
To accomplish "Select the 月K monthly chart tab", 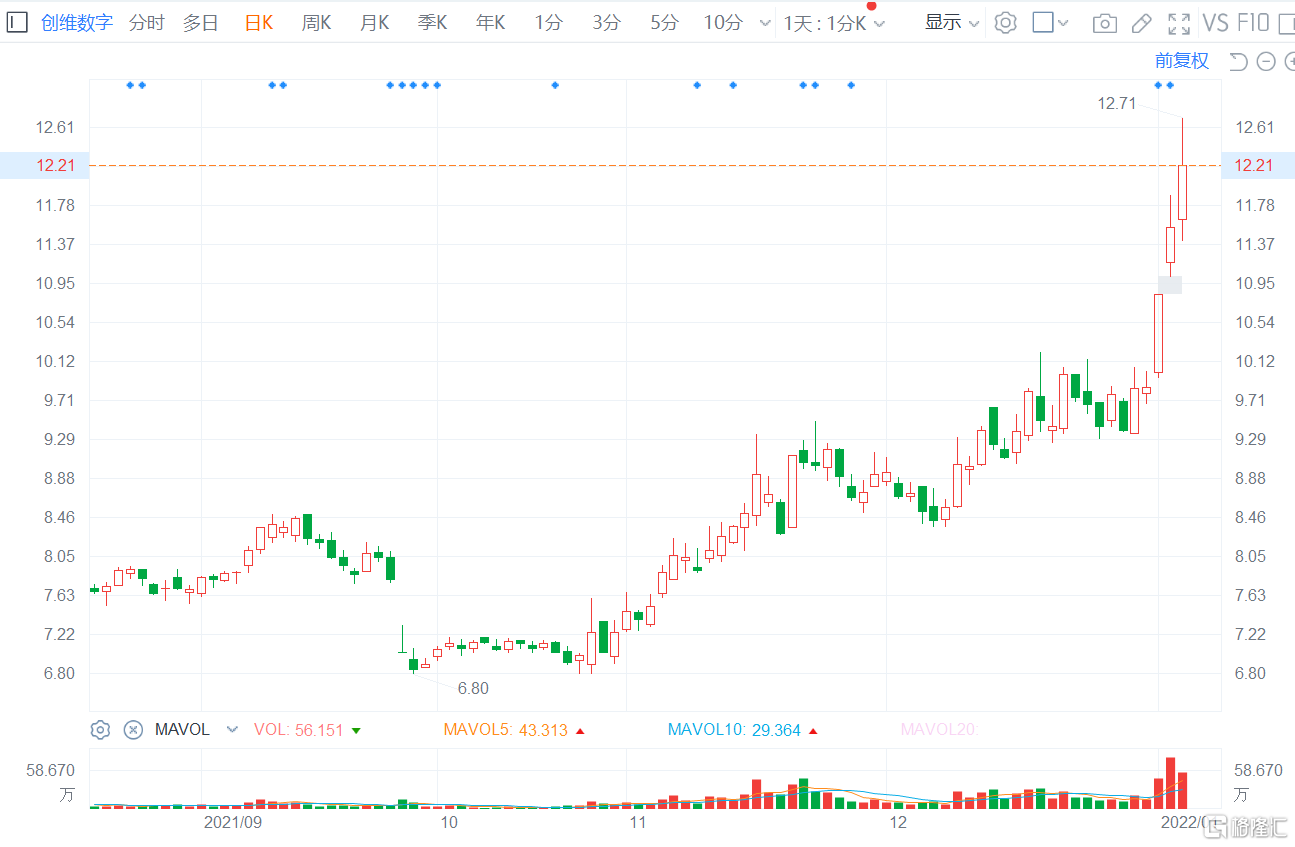I will (x=374, y=22).
